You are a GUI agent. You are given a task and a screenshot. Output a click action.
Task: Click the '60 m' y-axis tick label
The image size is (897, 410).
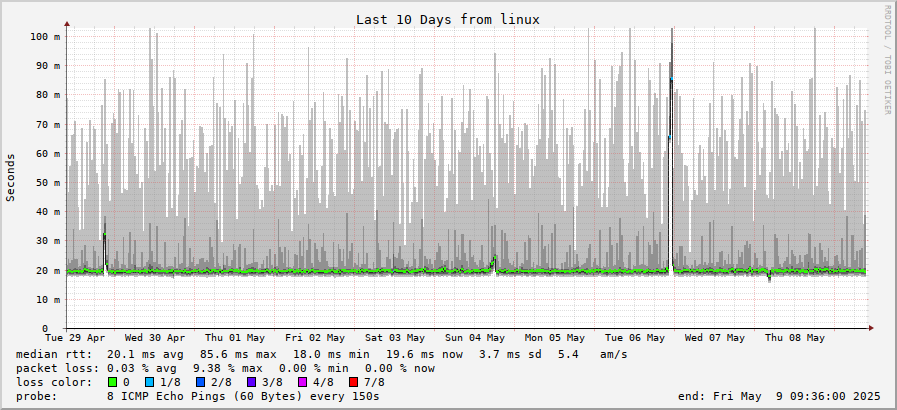(x=48, y=153)
